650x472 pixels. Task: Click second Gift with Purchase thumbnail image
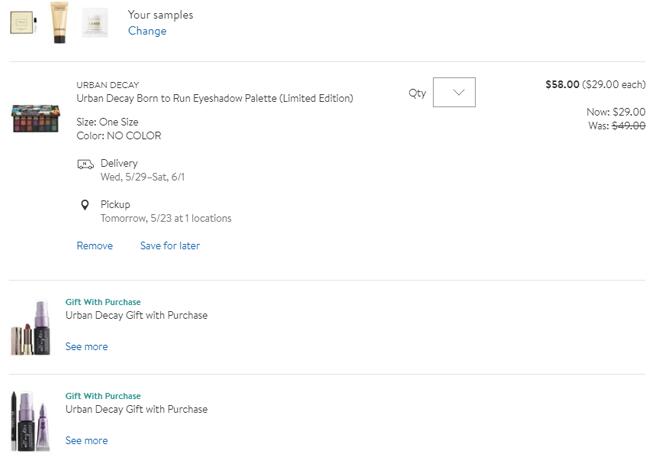coord(30,419)
